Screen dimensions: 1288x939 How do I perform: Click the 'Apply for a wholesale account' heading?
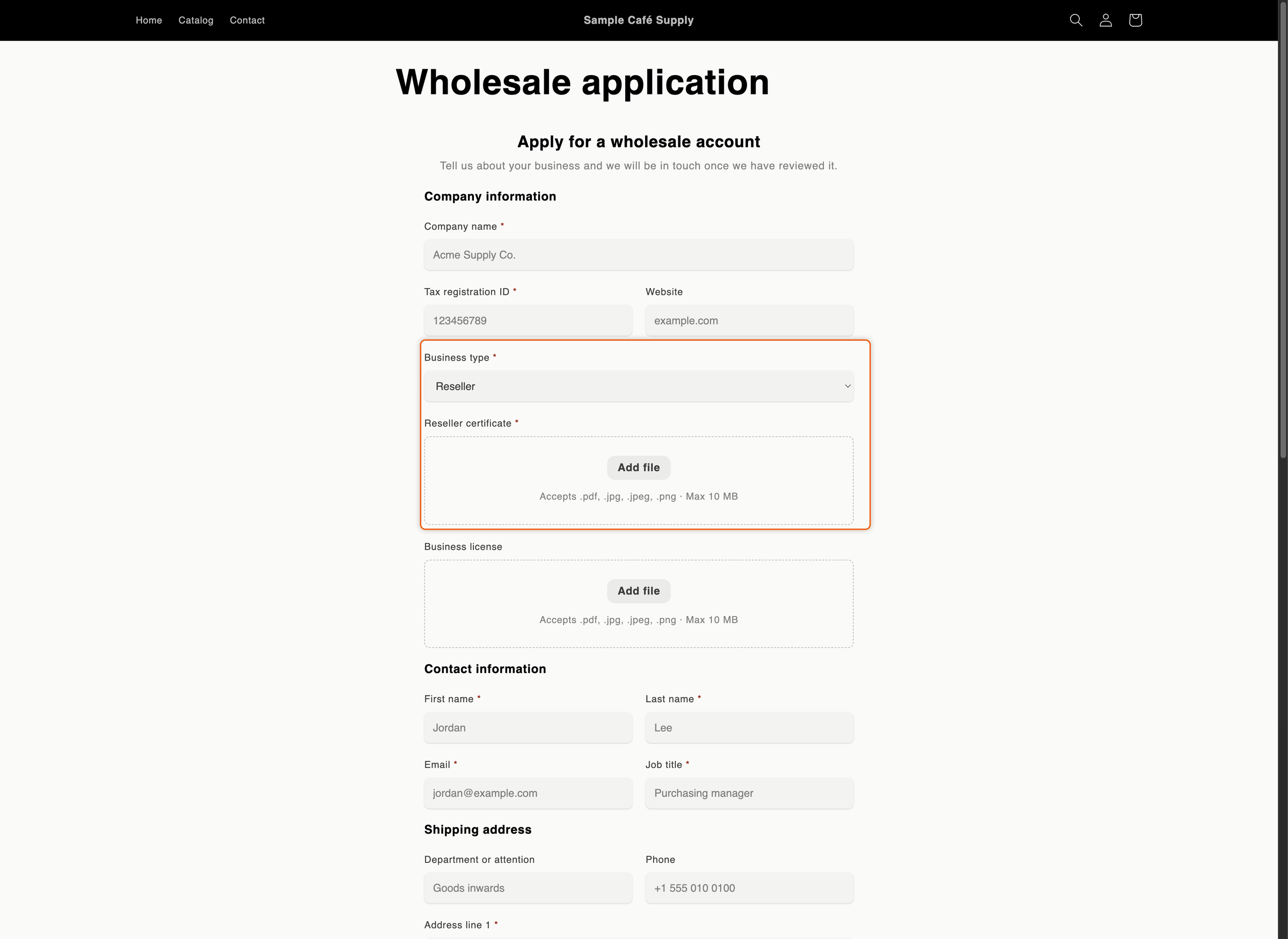coord(638,142)
